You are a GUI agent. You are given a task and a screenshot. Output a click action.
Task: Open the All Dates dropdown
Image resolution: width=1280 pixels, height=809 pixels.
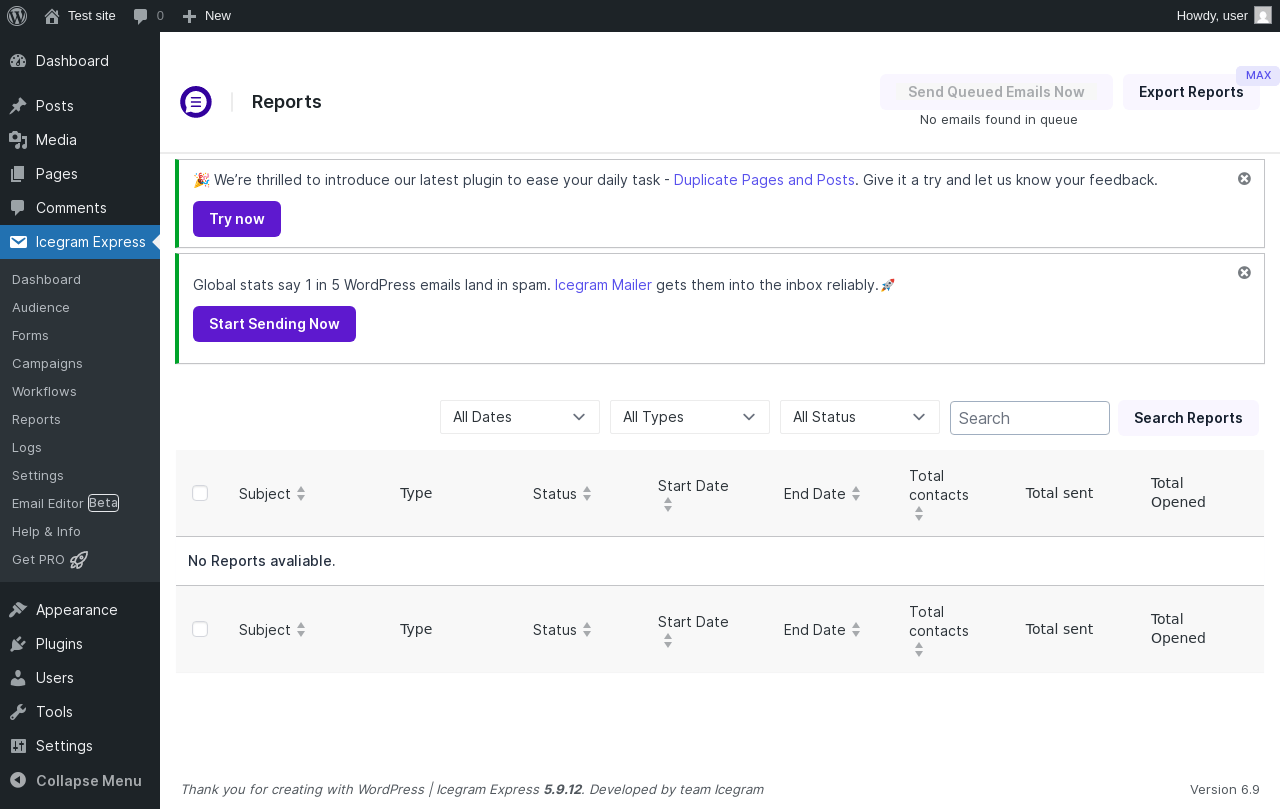[x=520, y=417]
